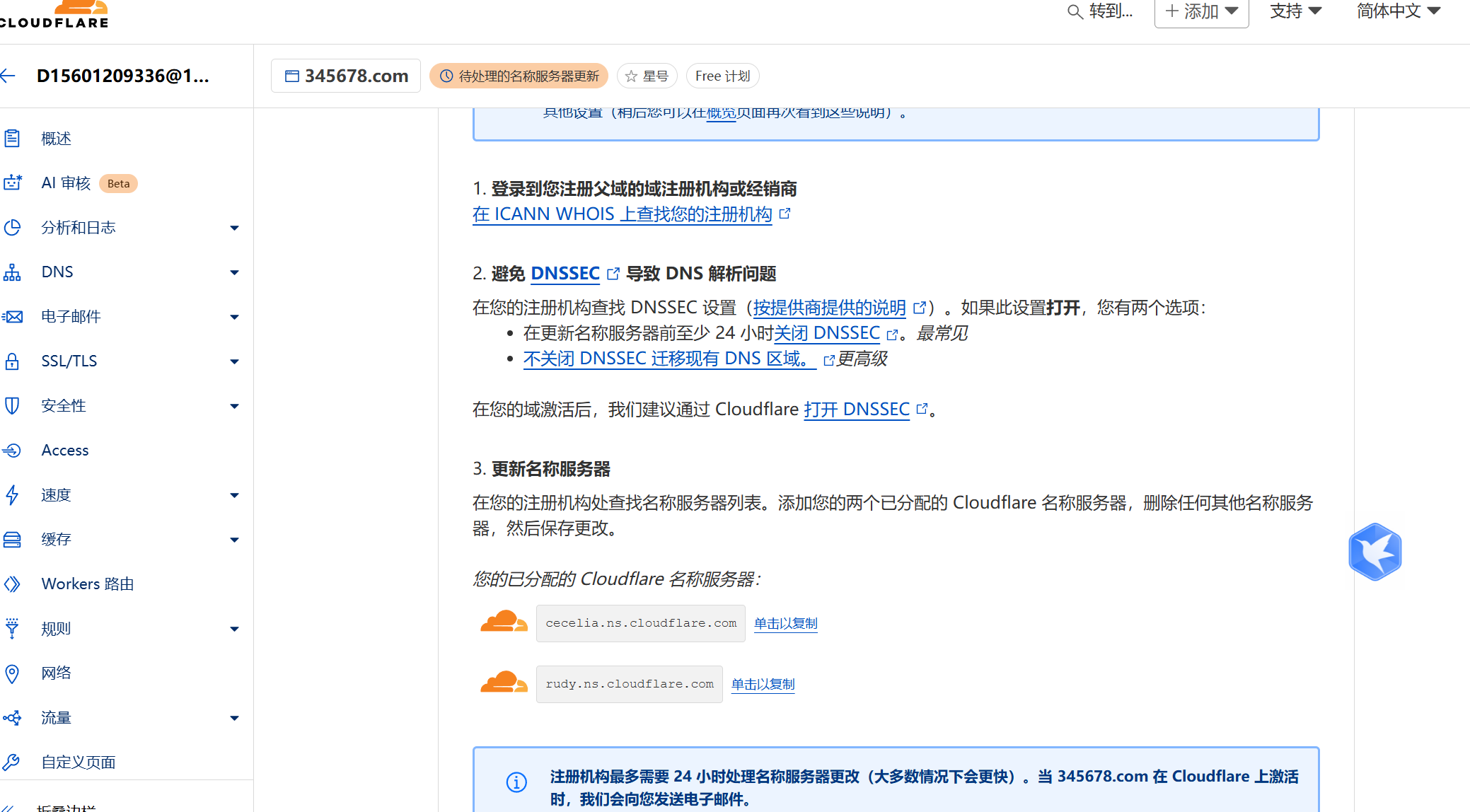Screen dimensions: 1470x812
Task: Open Workers 路由 in the sidebar
Action: pos(88,584)
